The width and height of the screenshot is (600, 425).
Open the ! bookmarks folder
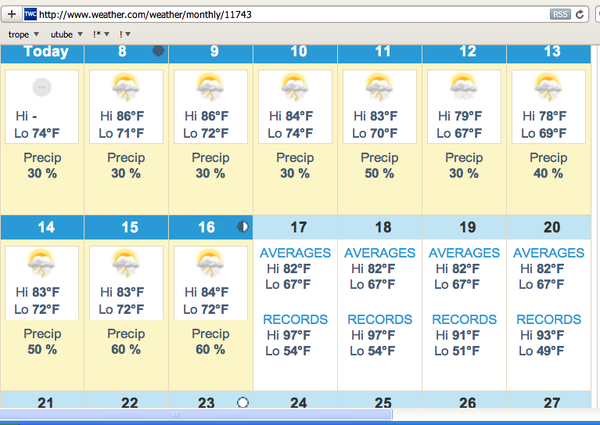click(125, 34)
